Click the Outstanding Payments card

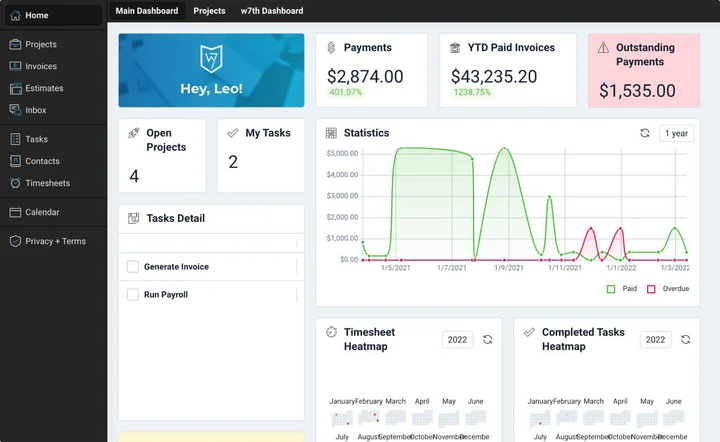pos(644,70)
